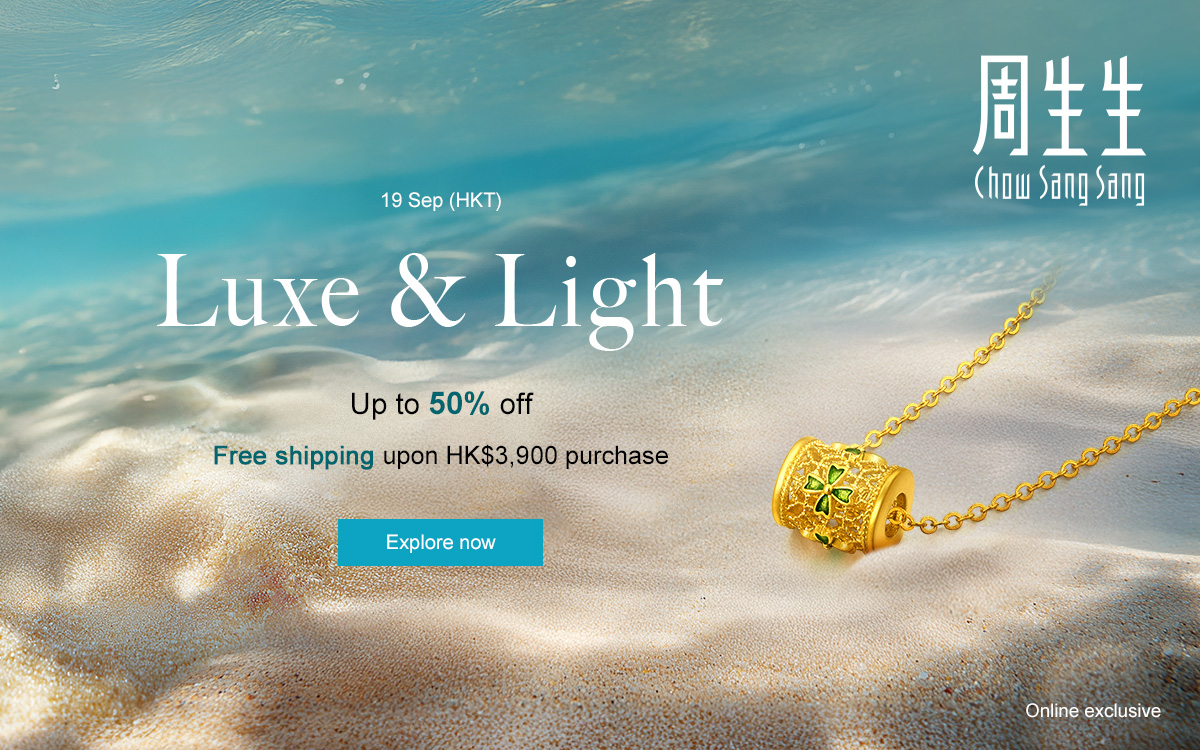This screenshot has width=1200, height=750.
Task: Click the Online exclusive label
Action: pos(1093,711)
